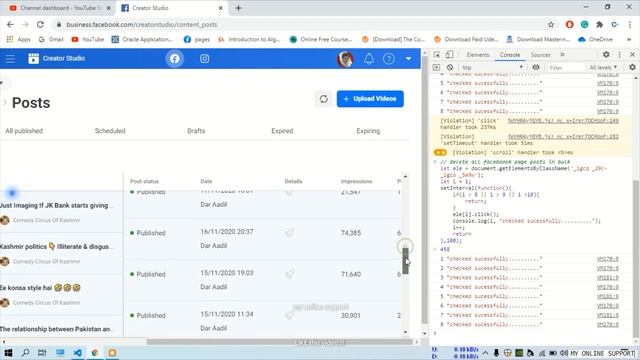Open the Gmail bookmark
640x360 pixels.
click(x=51, y=39)
